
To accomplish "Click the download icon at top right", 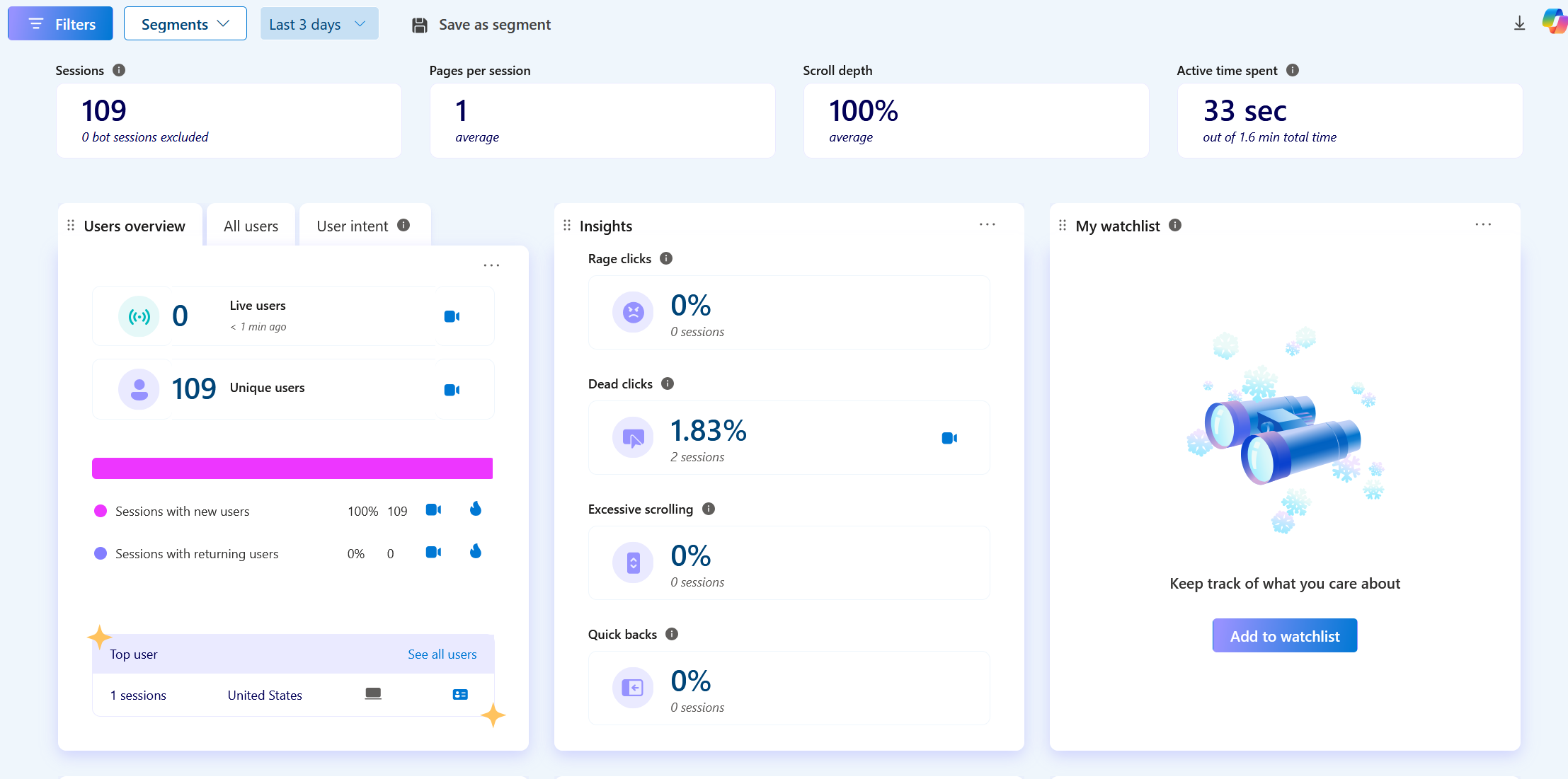I will 1519,24.
